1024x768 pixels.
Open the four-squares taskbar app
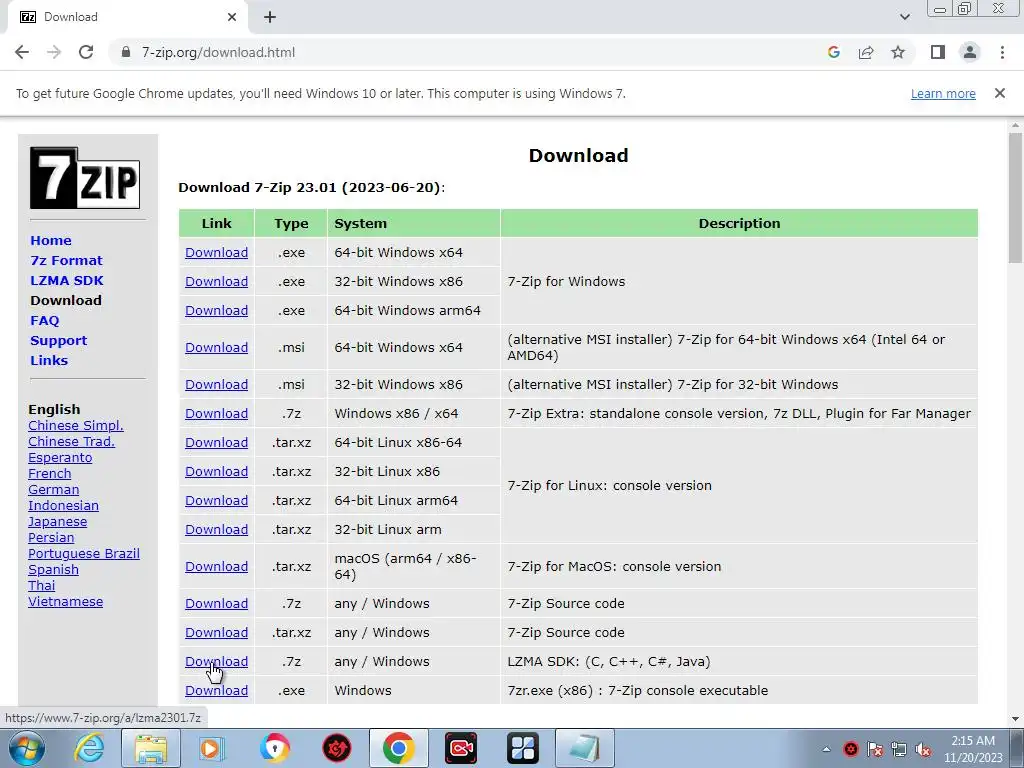[x=523, y=748]
